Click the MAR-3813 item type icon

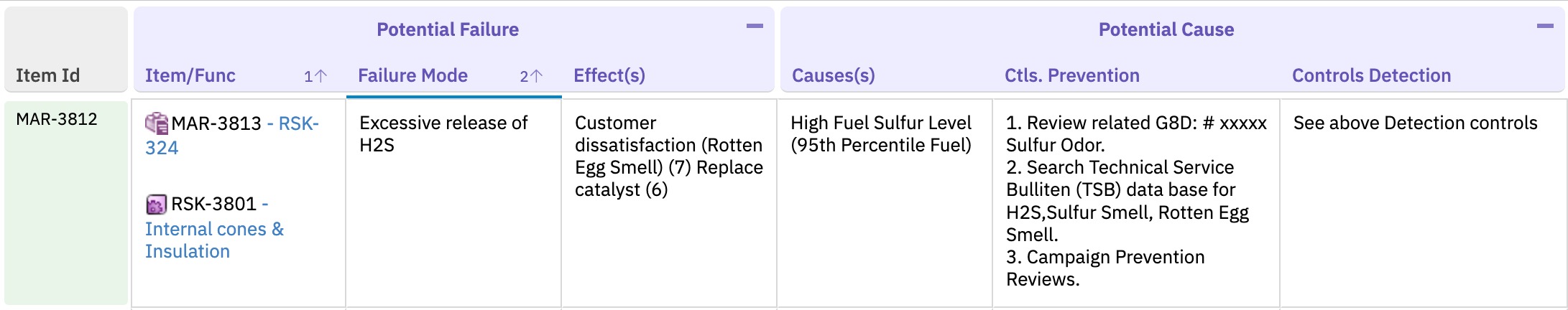click(x=157, y=123)
